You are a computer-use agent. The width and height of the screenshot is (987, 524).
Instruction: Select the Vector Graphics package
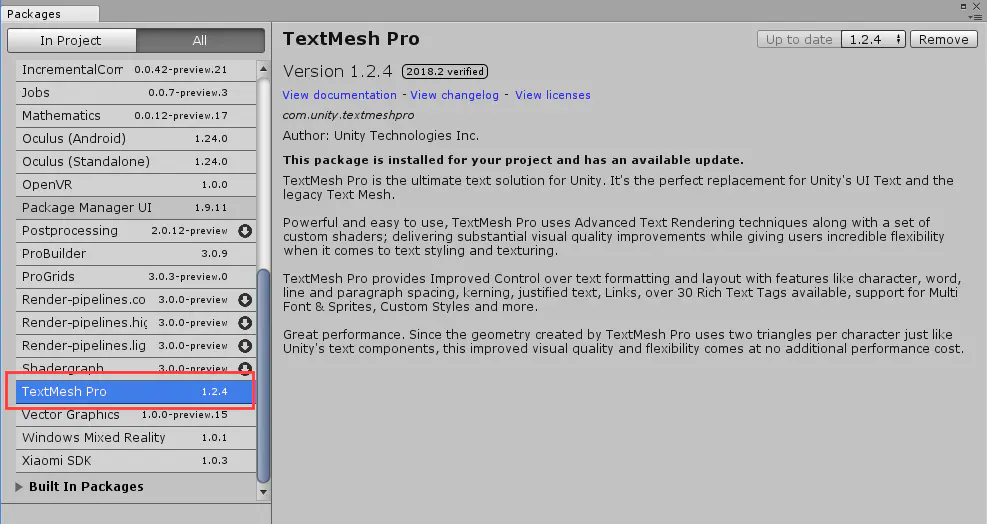tap(136, 414)
